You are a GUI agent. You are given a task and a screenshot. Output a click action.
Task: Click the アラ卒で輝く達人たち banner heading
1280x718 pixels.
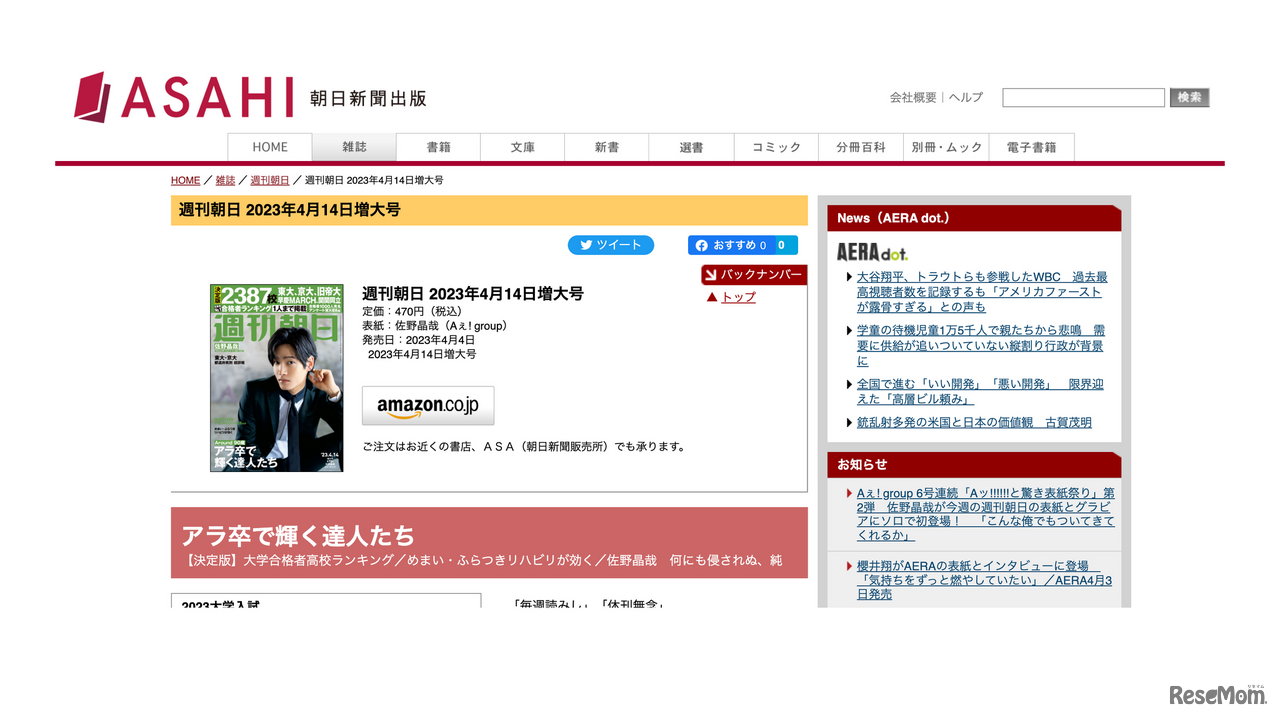[x=298, y=535]
